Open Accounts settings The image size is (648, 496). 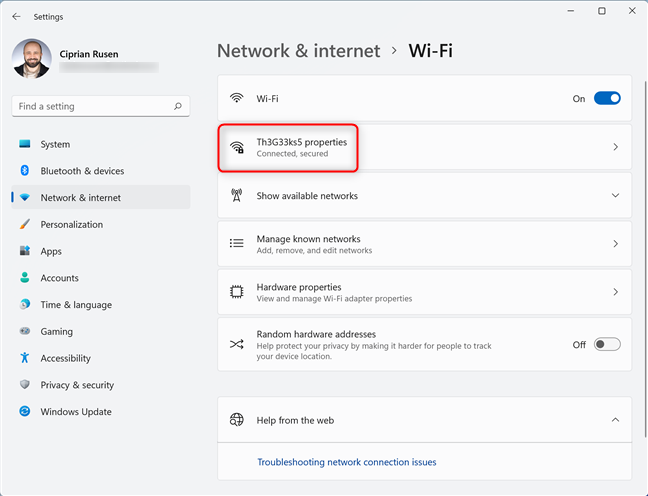pos(100,278)
